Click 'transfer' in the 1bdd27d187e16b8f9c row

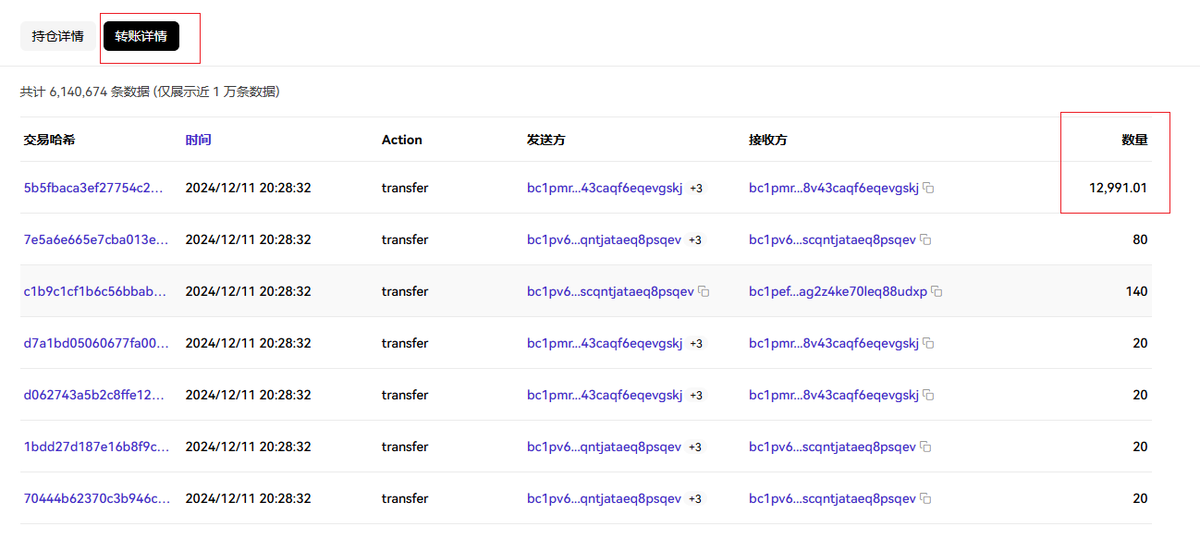(x=405, y=447)
